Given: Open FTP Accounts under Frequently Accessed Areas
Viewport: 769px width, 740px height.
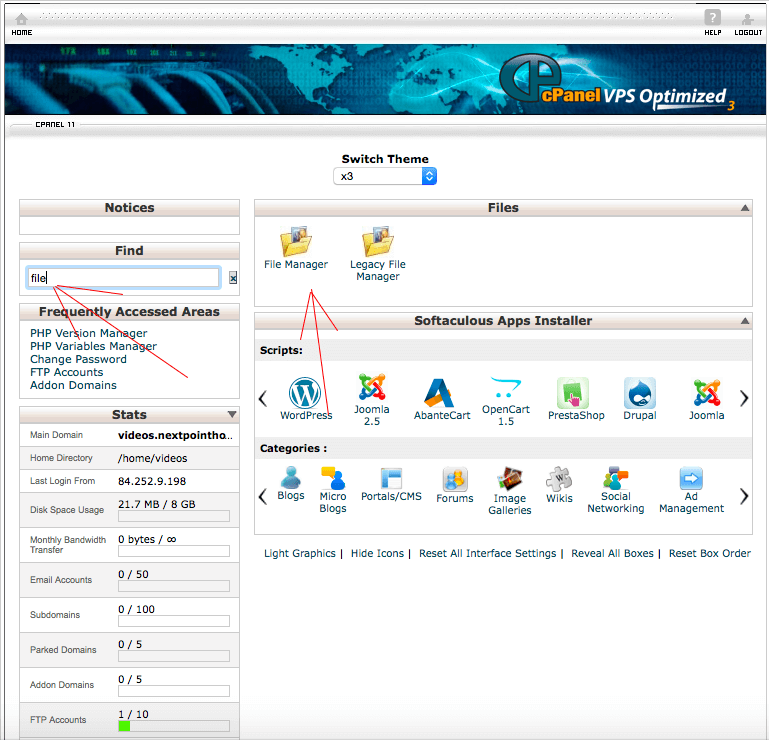Looking at the screenshot, I should 66,372.
